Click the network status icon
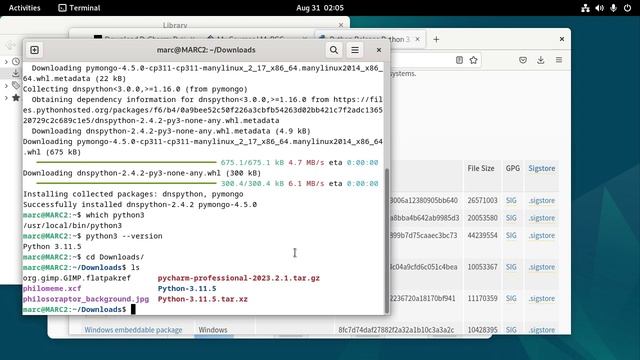 coord(585,8)
